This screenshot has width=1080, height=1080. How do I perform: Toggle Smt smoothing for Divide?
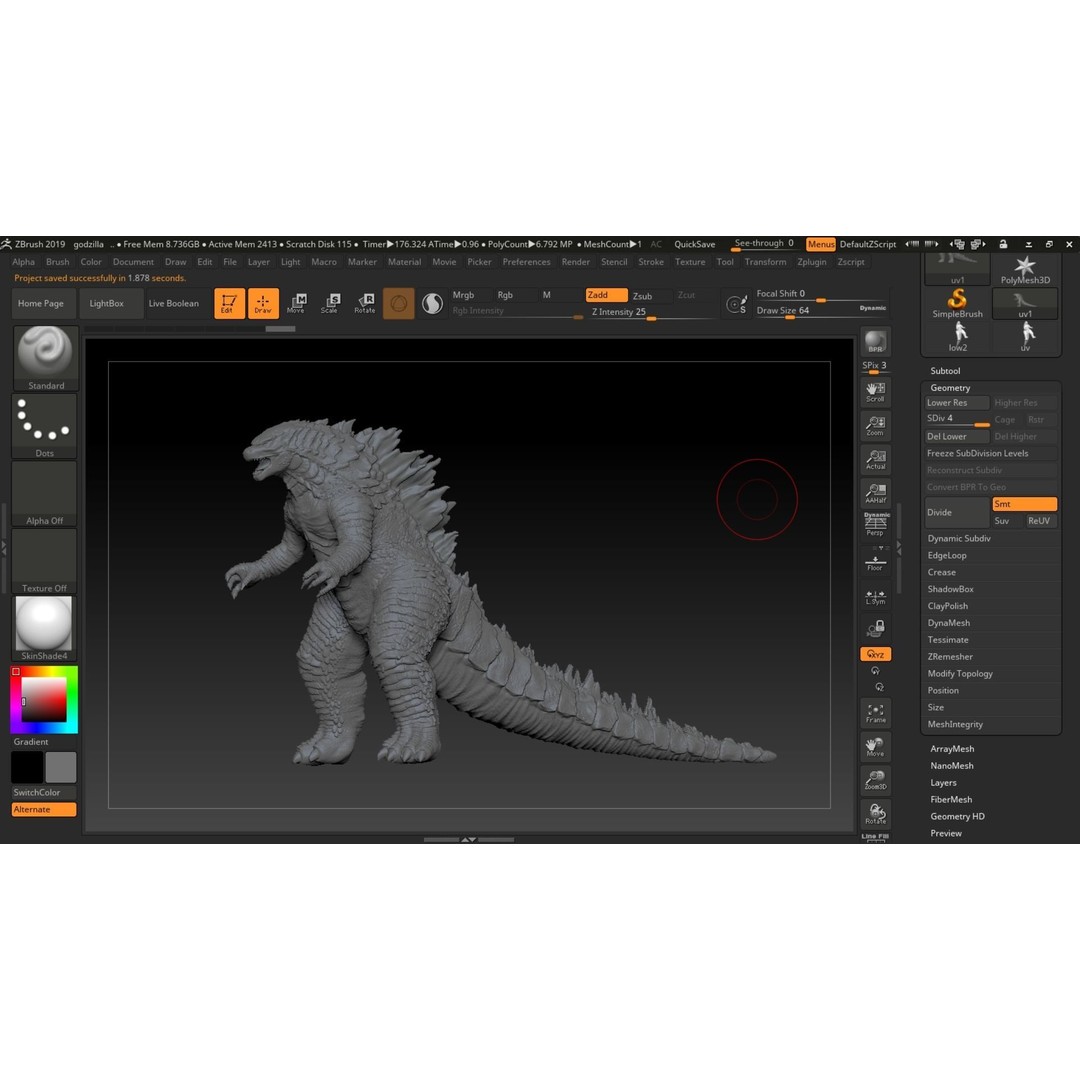1024,504
